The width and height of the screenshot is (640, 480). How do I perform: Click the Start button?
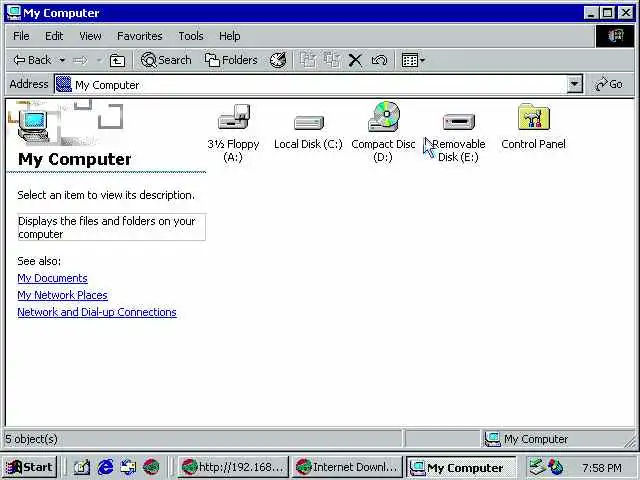[x=29, y=467]
